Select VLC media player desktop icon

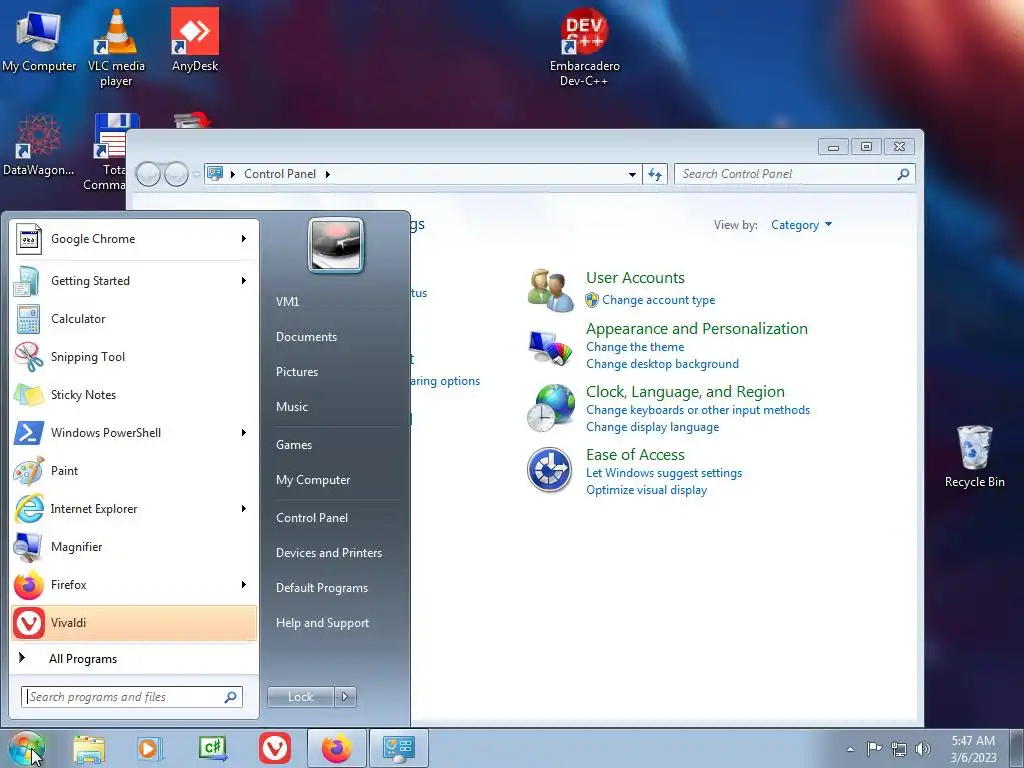[x=116, y=47]
